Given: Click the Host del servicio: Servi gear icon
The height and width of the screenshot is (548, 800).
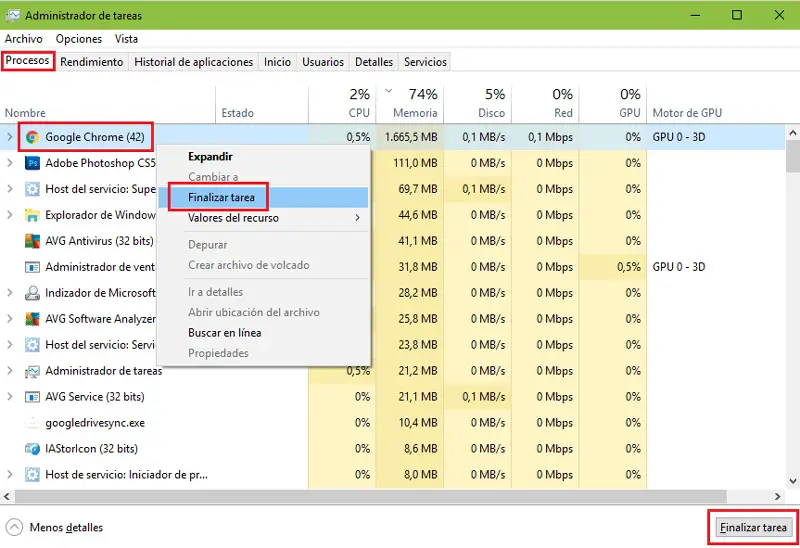Looking at the screenshot, I should coord(32,345).
